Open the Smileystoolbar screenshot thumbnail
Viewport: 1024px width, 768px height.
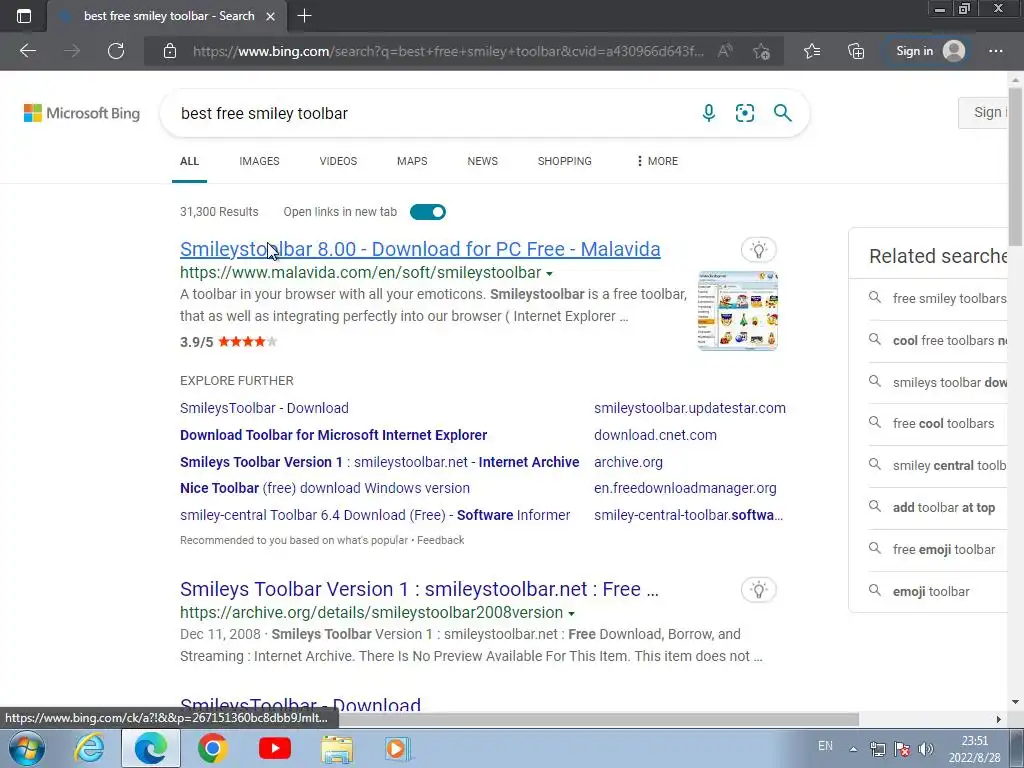[x=738, y=311]
